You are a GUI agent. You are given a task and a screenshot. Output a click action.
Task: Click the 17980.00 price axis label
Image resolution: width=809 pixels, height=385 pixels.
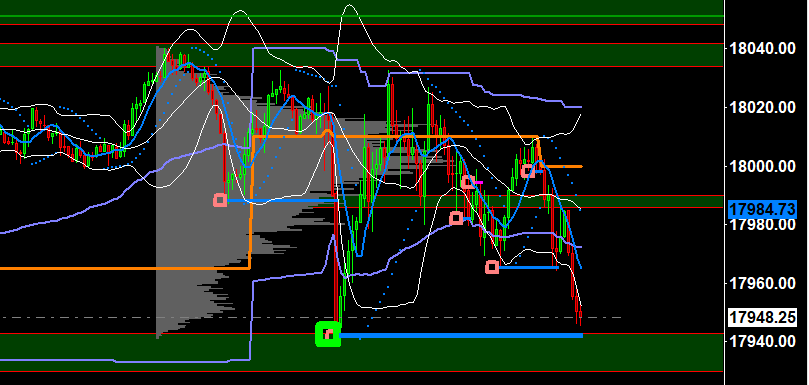point(762,224)
